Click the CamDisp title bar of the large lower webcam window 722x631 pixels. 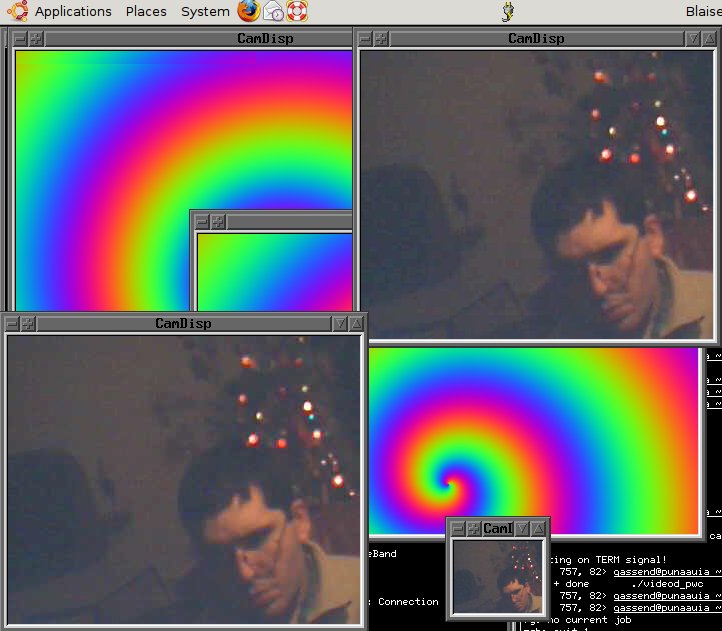click(x=183, y=324)
